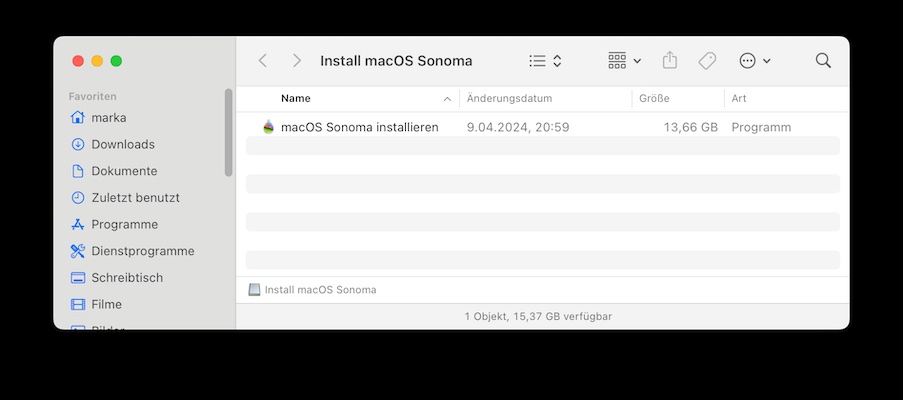The height and width of the screenshot is (400, 903).
Task: Expand the grouping options dropdown
Action: [624, 61]
